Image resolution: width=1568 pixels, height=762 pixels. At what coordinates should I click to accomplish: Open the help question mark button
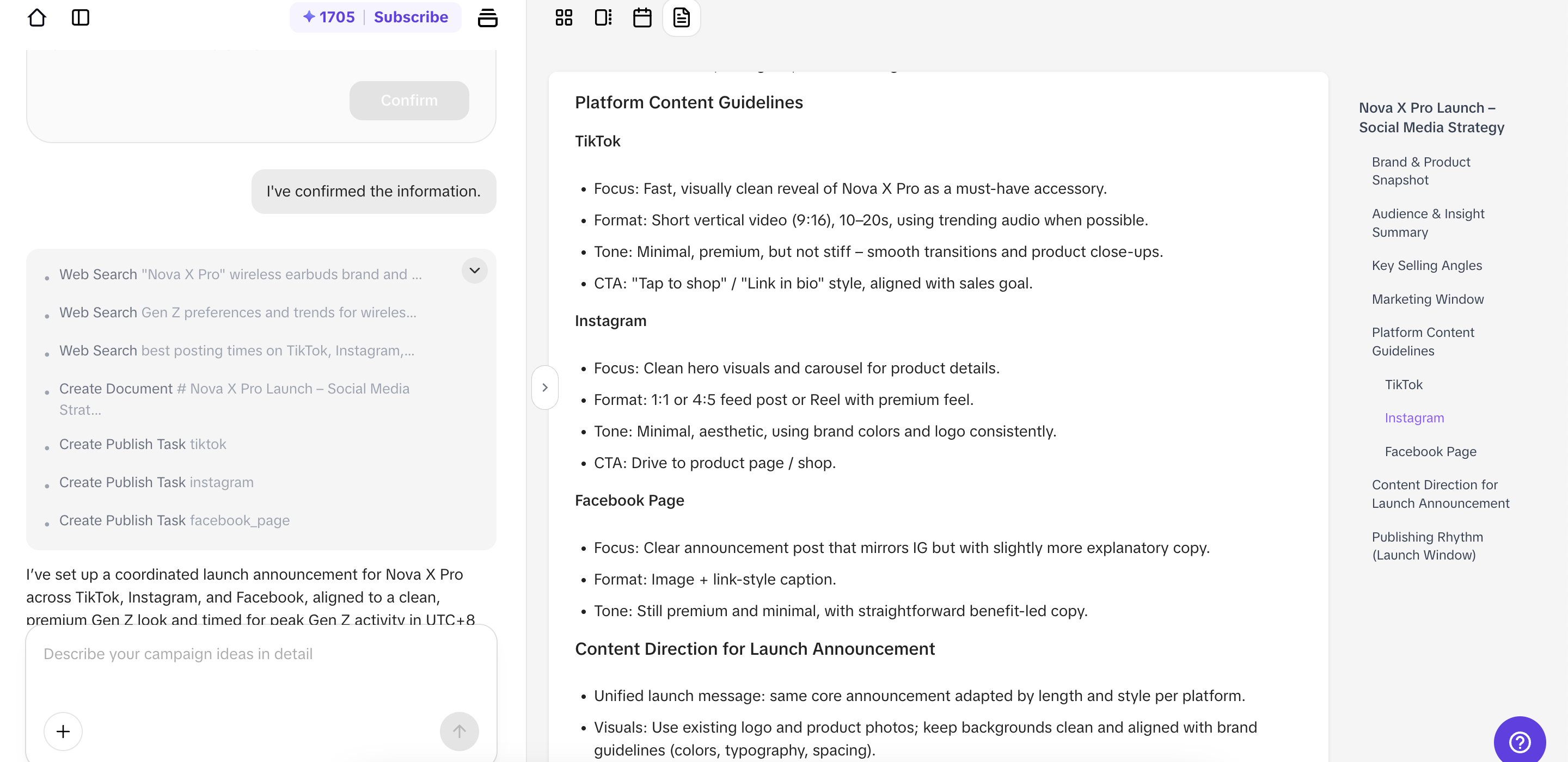1521,741
